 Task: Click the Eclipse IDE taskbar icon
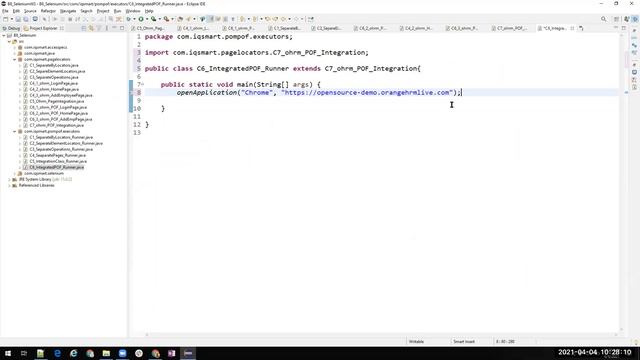coord(188,353)
